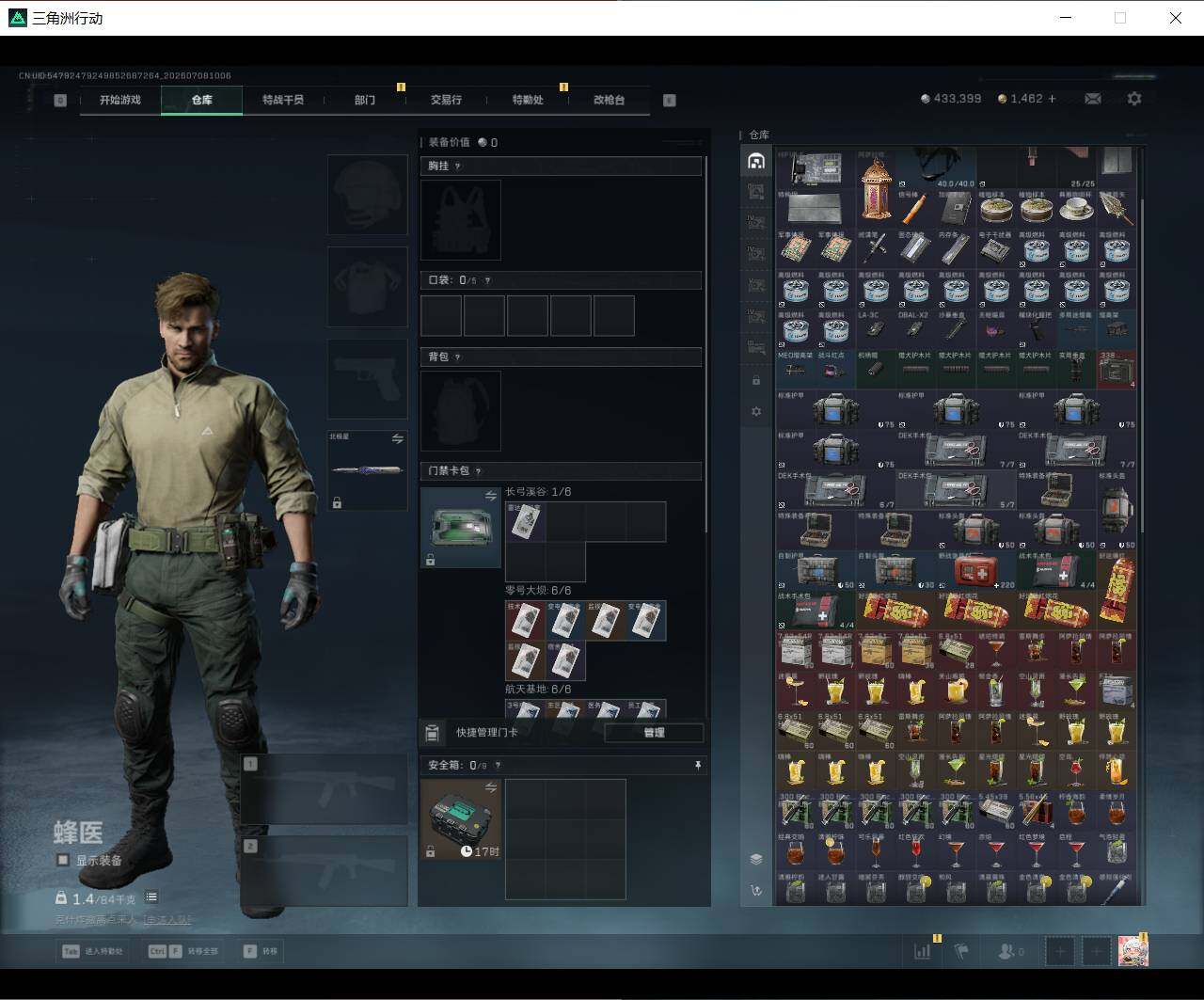Open the mail inbox envelope icon
The height and width of the screenshot is (1000, 1204).
point(1093,99)
